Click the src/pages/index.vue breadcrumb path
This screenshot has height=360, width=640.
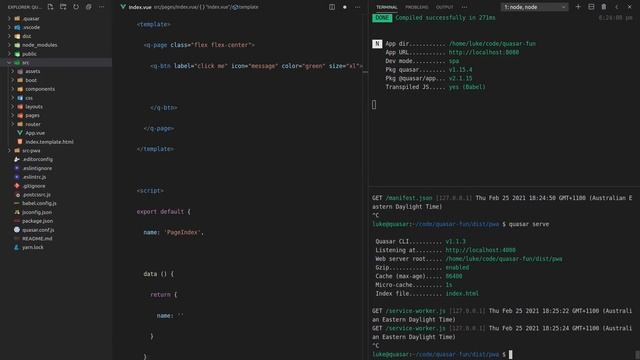pyautogui.click(x=176, y=7)
